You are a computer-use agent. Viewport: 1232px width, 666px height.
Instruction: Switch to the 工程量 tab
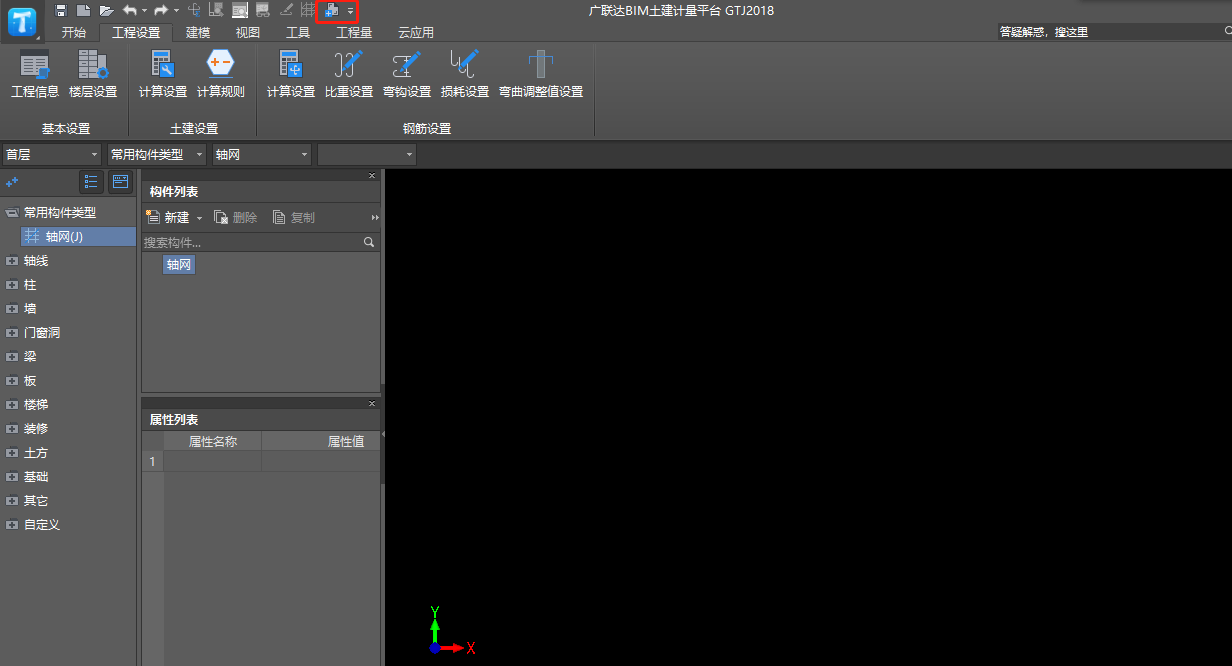[x=354, y=32]
